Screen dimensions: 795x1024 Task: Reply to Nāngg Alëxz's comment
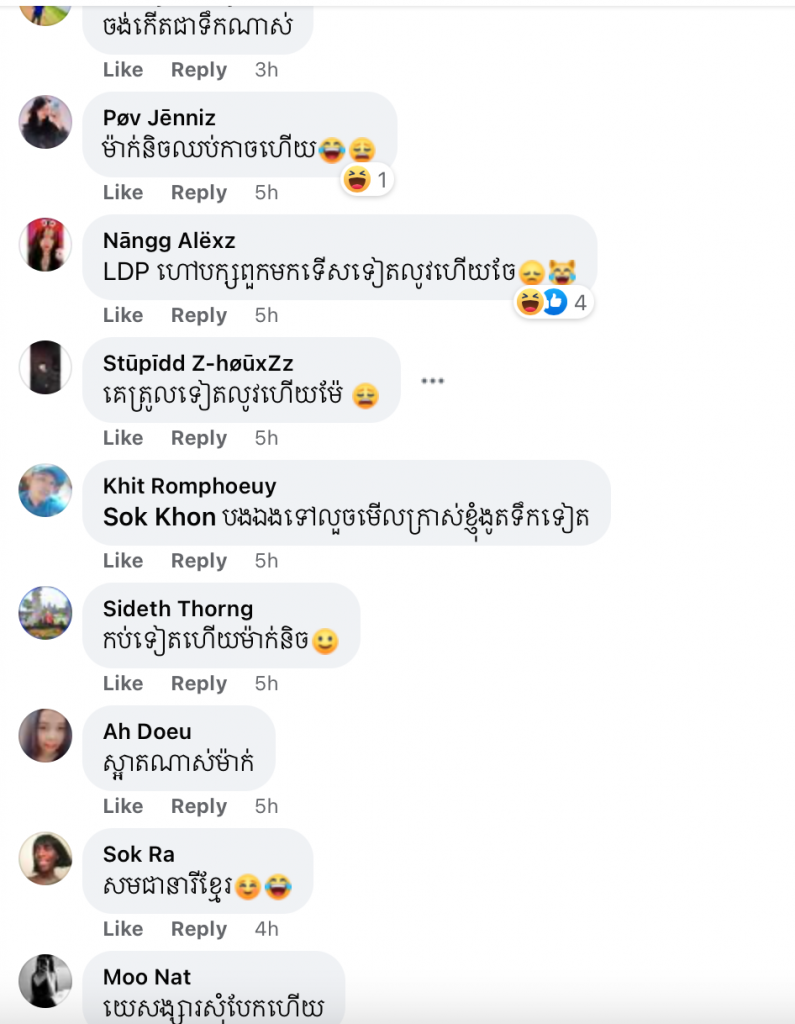(199, 315)
